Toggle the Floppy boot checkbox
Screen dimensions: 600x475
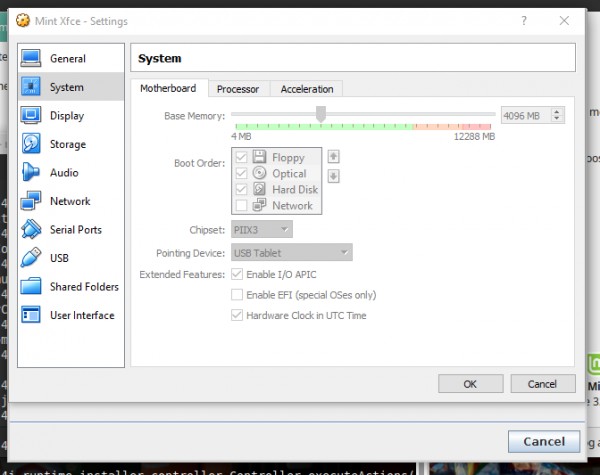(241, 157)
